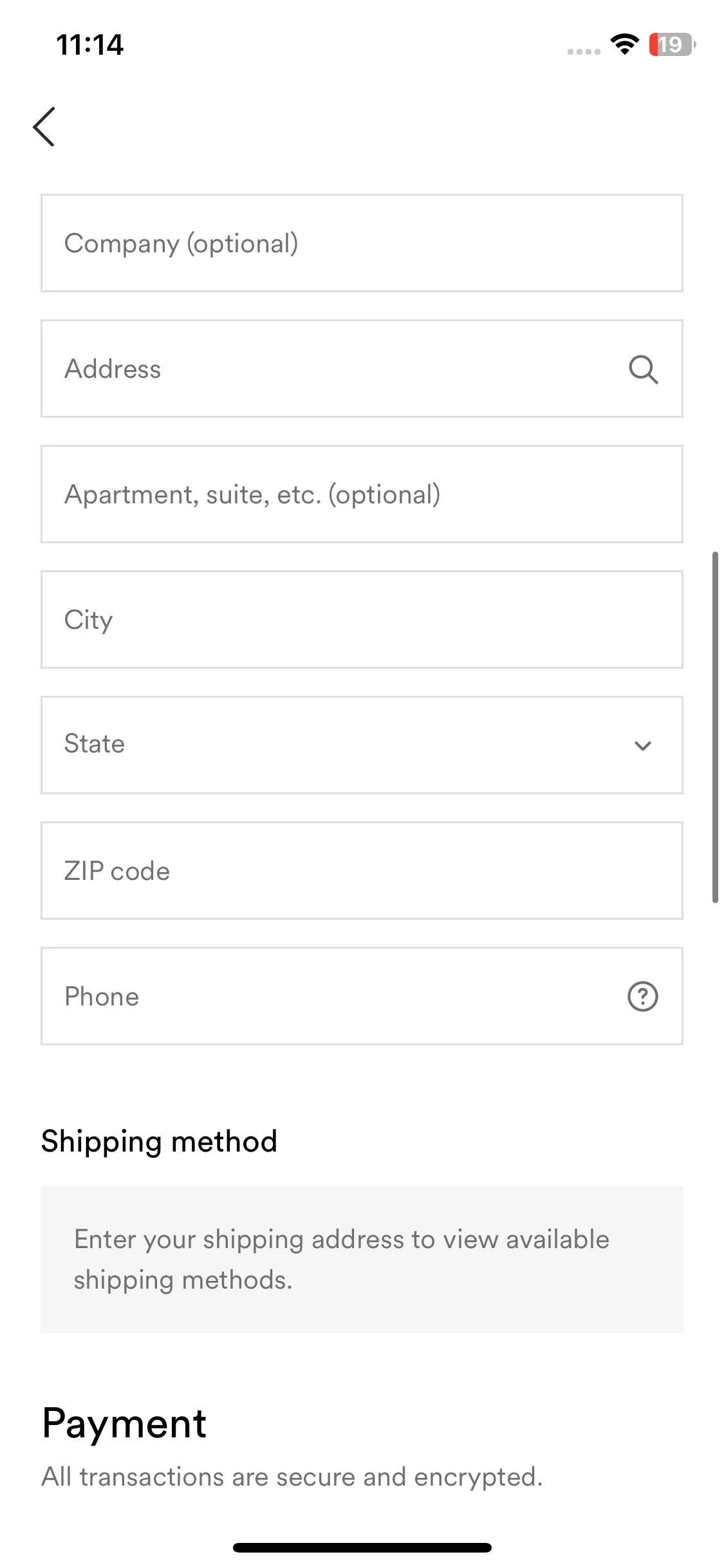
Task: Focus the City text field
Action: [x=362, y=619]
